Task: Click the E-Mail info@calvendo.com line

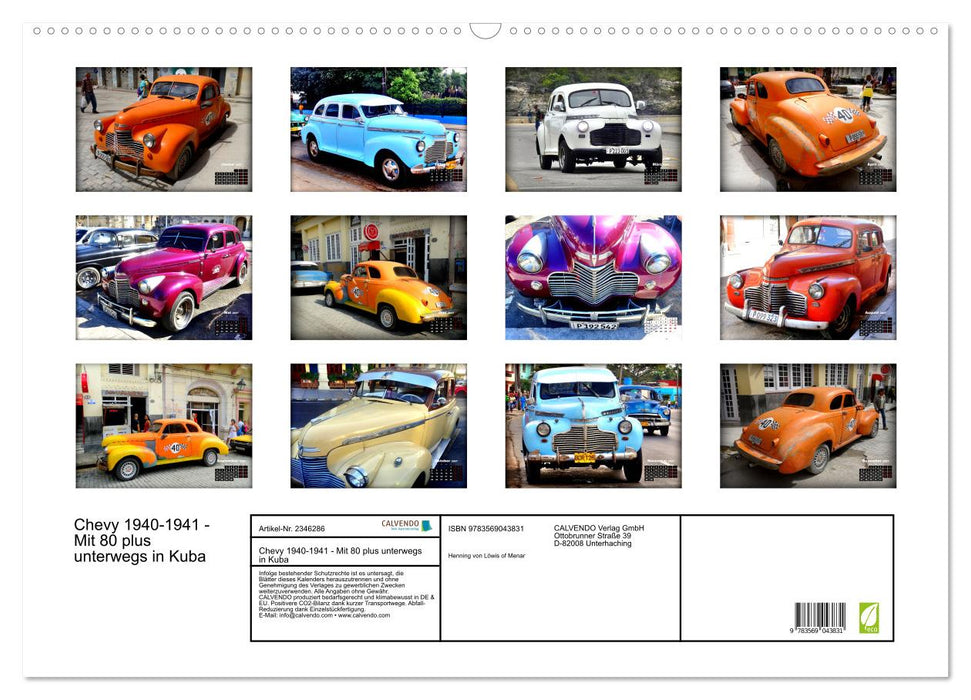Action: (x=324, y=615)
